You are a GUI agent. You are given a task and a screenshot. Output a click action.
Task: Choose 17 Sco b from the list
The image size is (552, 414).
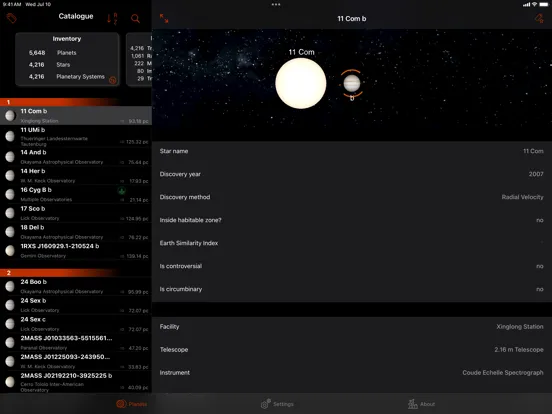[x=76, y=213]
